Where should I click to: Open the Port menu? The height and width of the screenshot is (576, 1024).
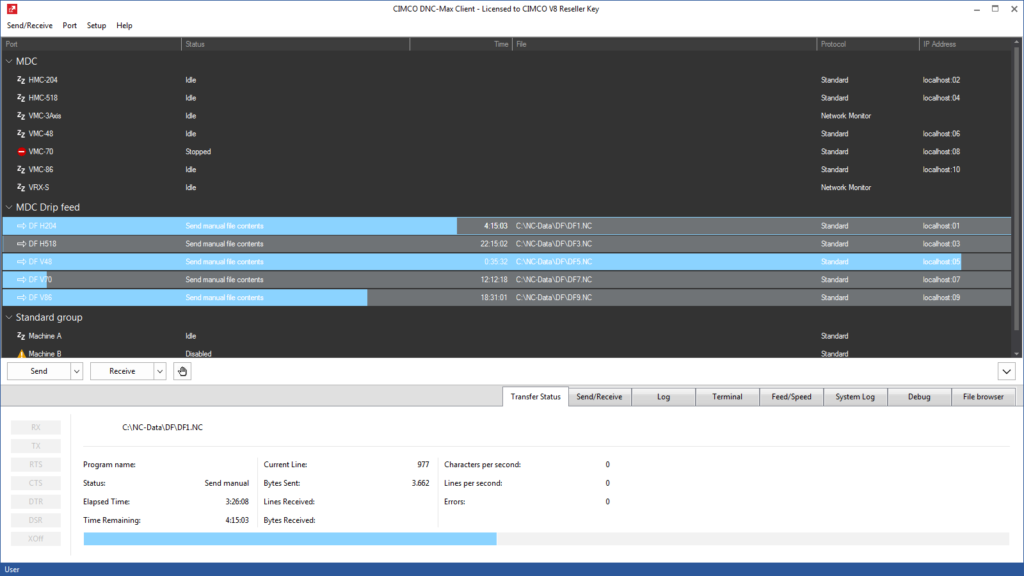click(x=69, y=25)
